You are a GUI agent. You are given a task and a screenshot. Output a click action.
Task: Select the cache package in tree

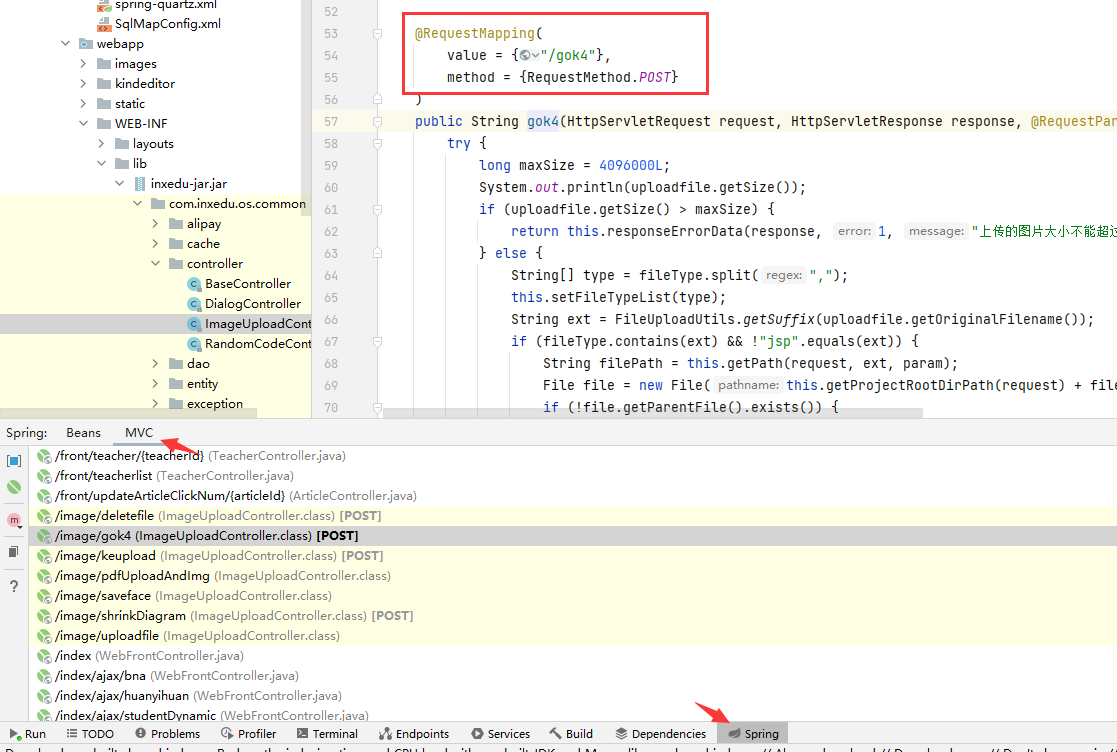pyautogui.click(x=203, y=244)
